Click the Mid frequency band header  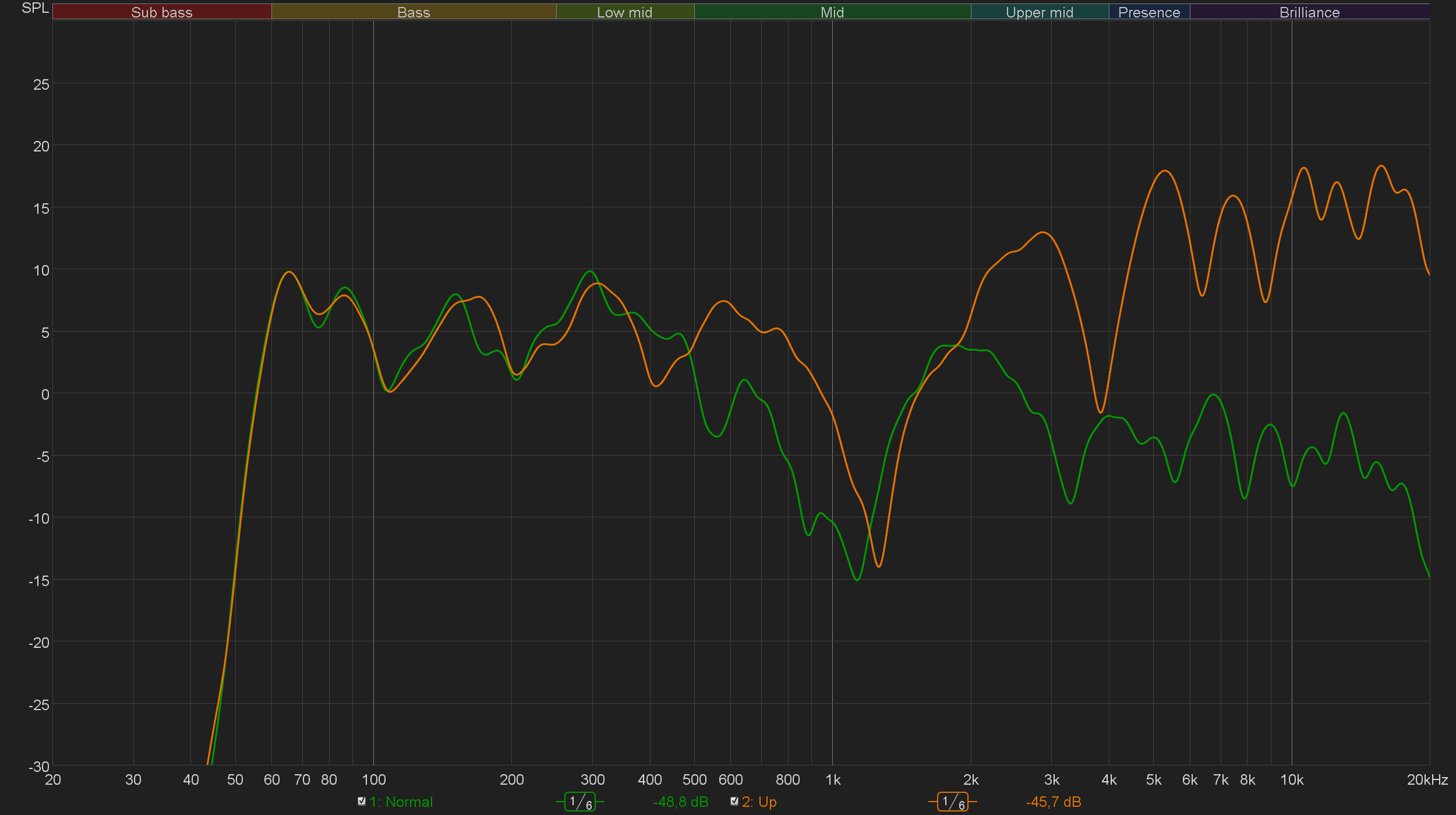832,12
